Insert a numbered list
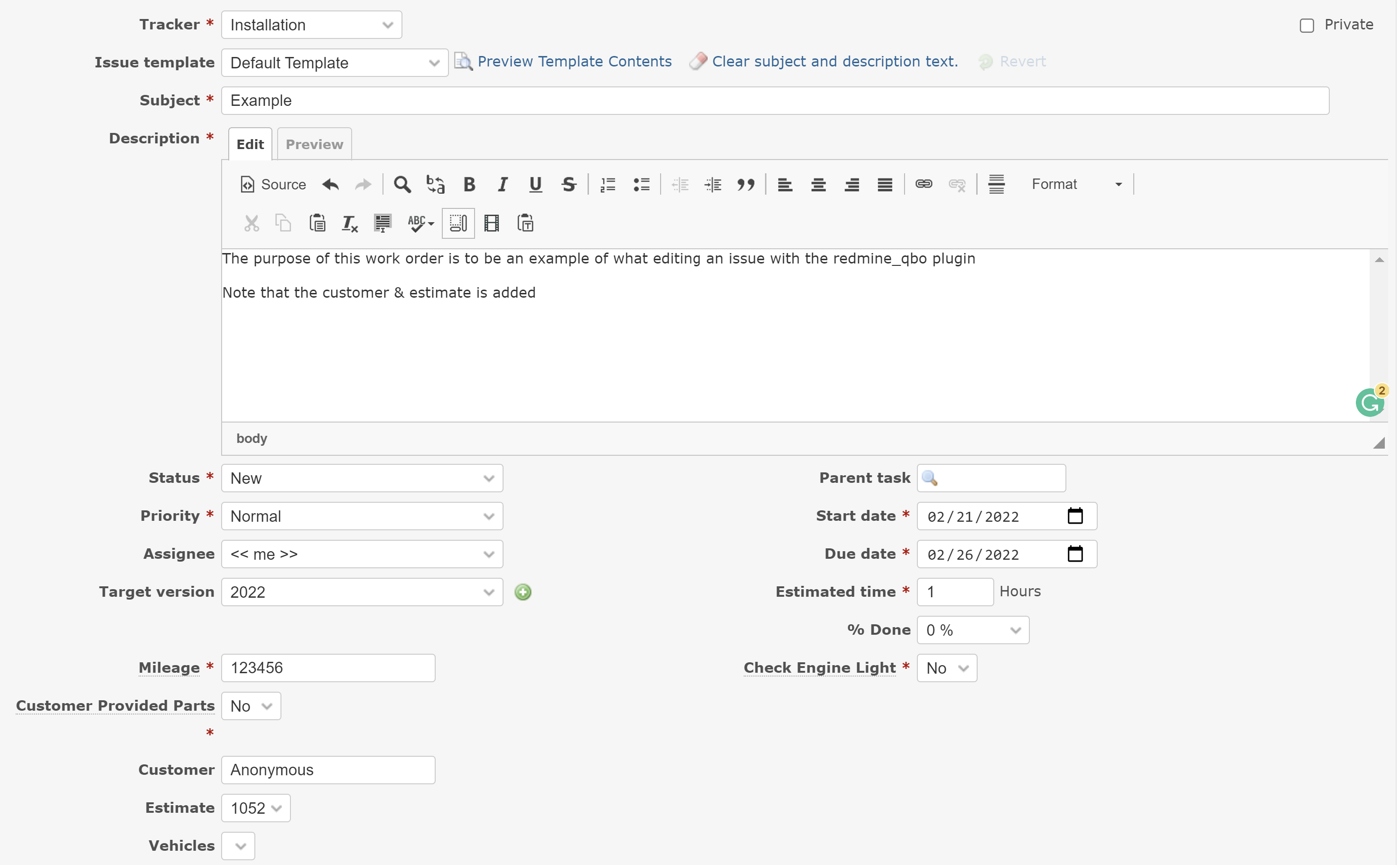1400x865 pixels. [607, 184]
